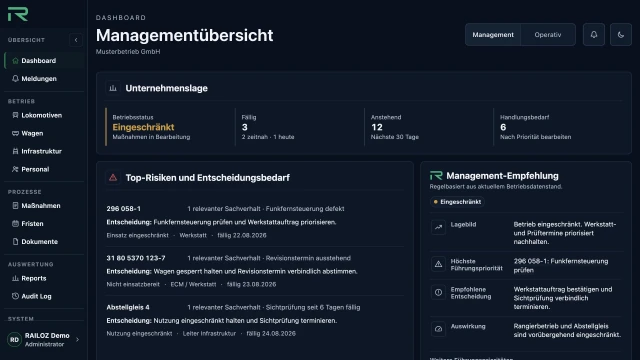Click 'Nächste 30 Tage' subtitle
The image size is (640, 360).
pyautogui.click(x=395, y=137)
